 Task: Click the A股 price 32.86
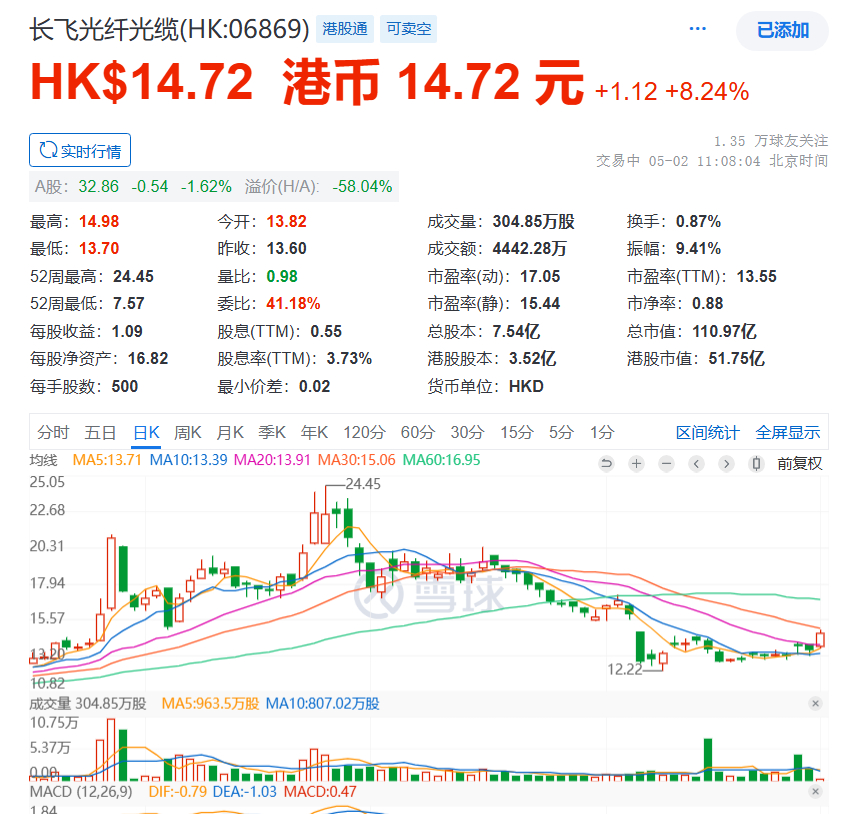click(x=98, y=187)
